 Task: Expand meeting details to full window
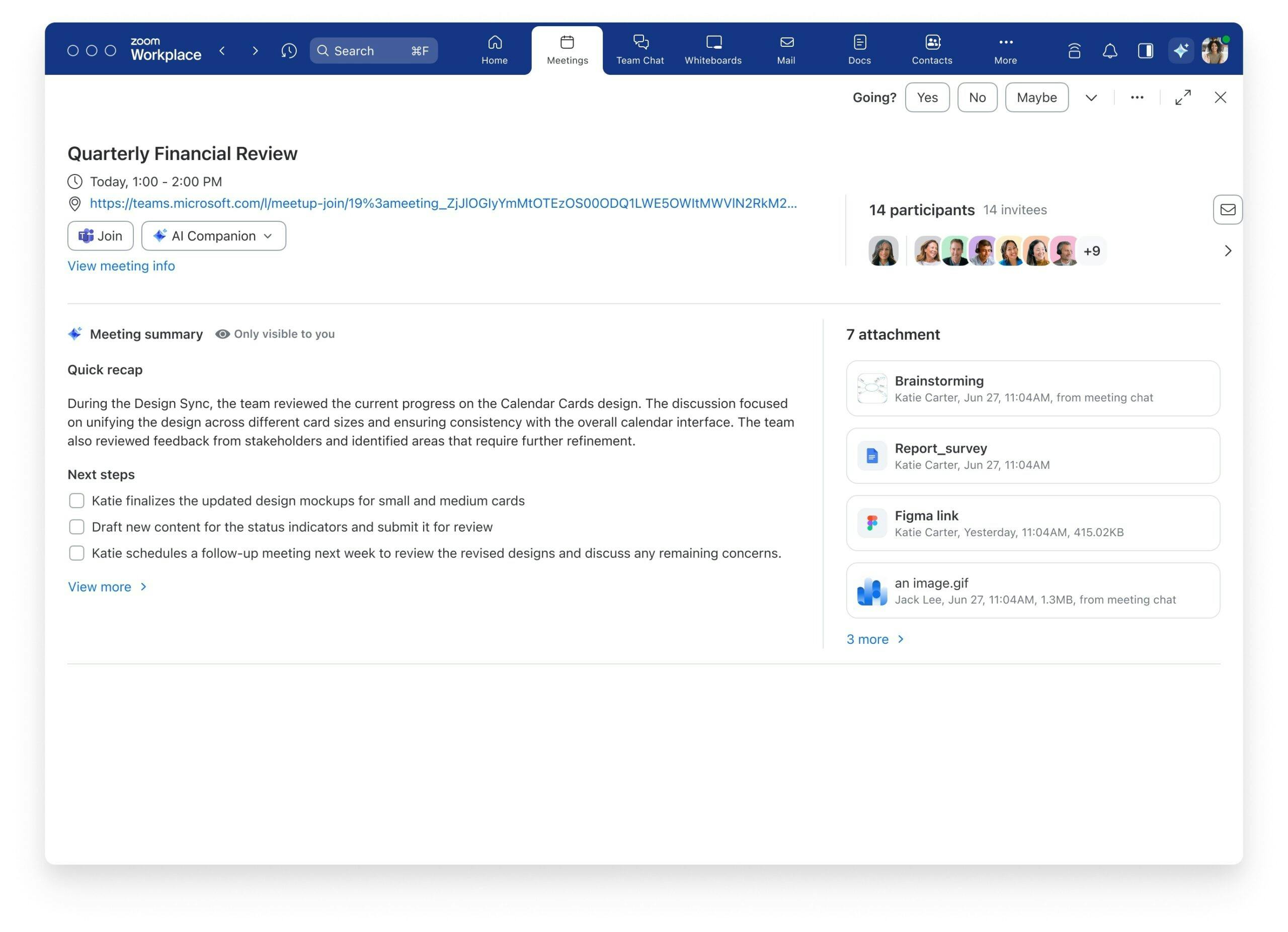coord(1182,98)
